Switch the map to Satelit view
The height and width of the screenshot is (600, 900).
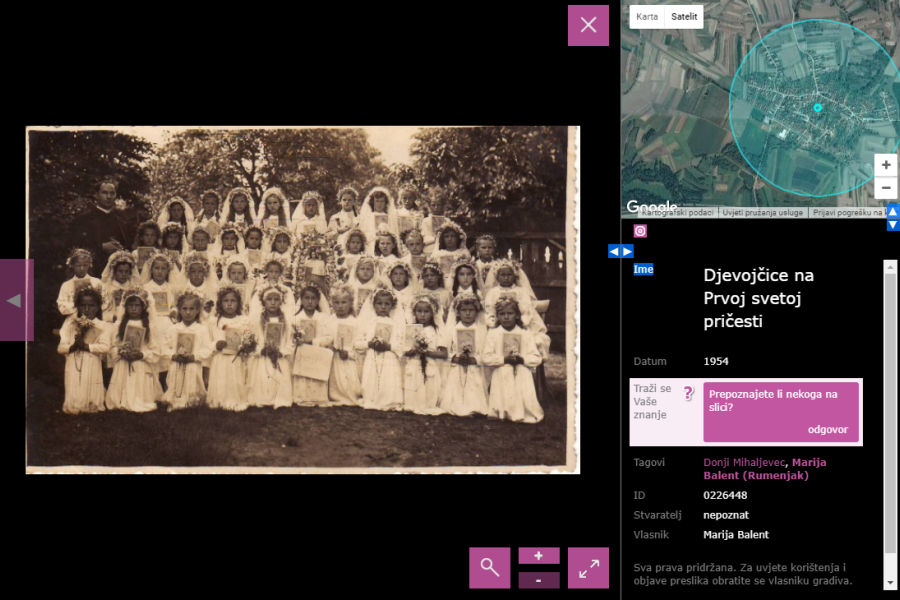684,16
